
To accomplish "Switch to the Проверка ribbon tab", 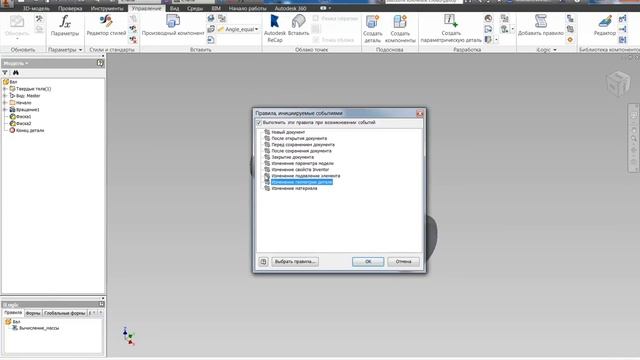I will coord(70,8).
